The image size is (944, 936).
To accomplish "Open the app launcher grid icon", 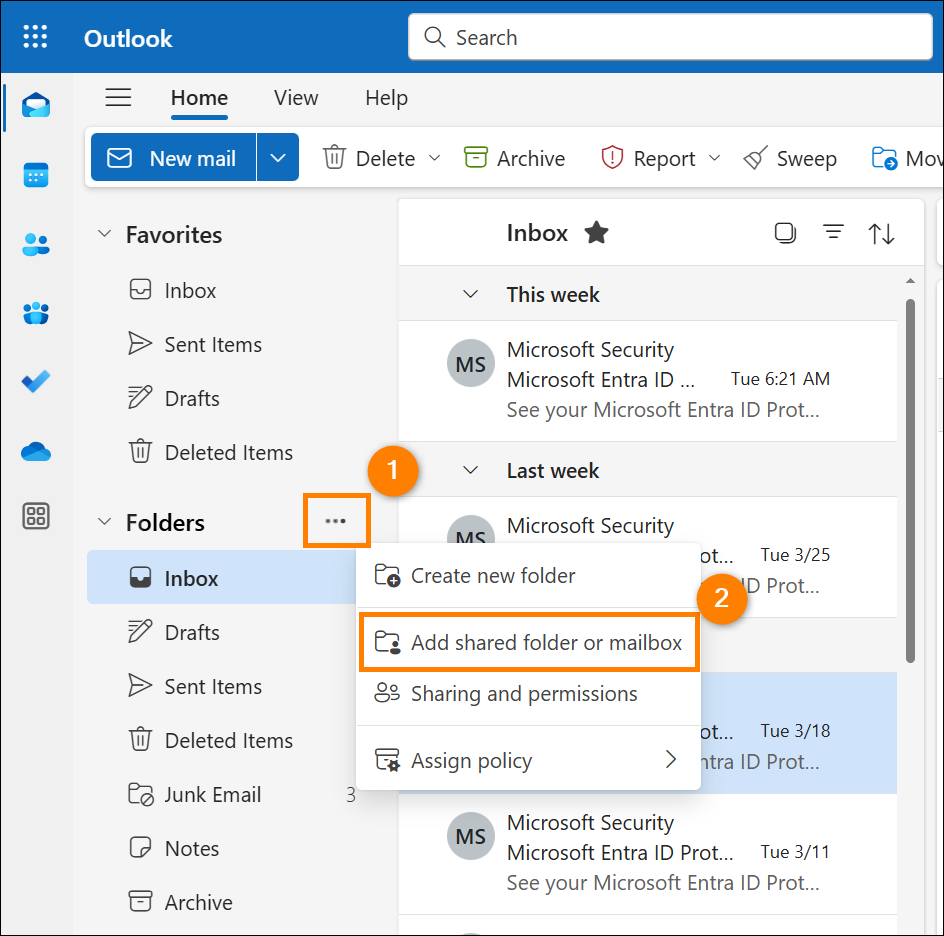I will (35, 37).
